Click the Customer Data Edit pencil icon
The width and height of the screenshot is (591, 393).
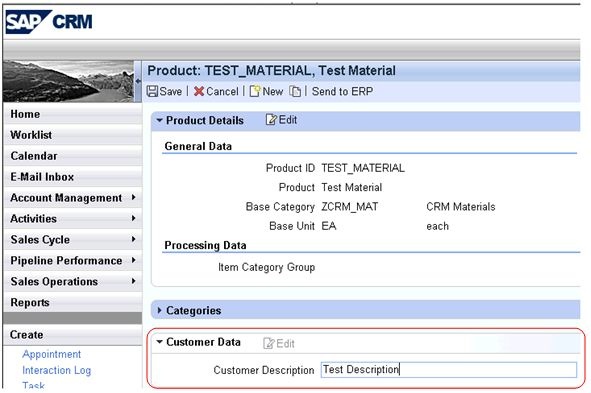269,343
